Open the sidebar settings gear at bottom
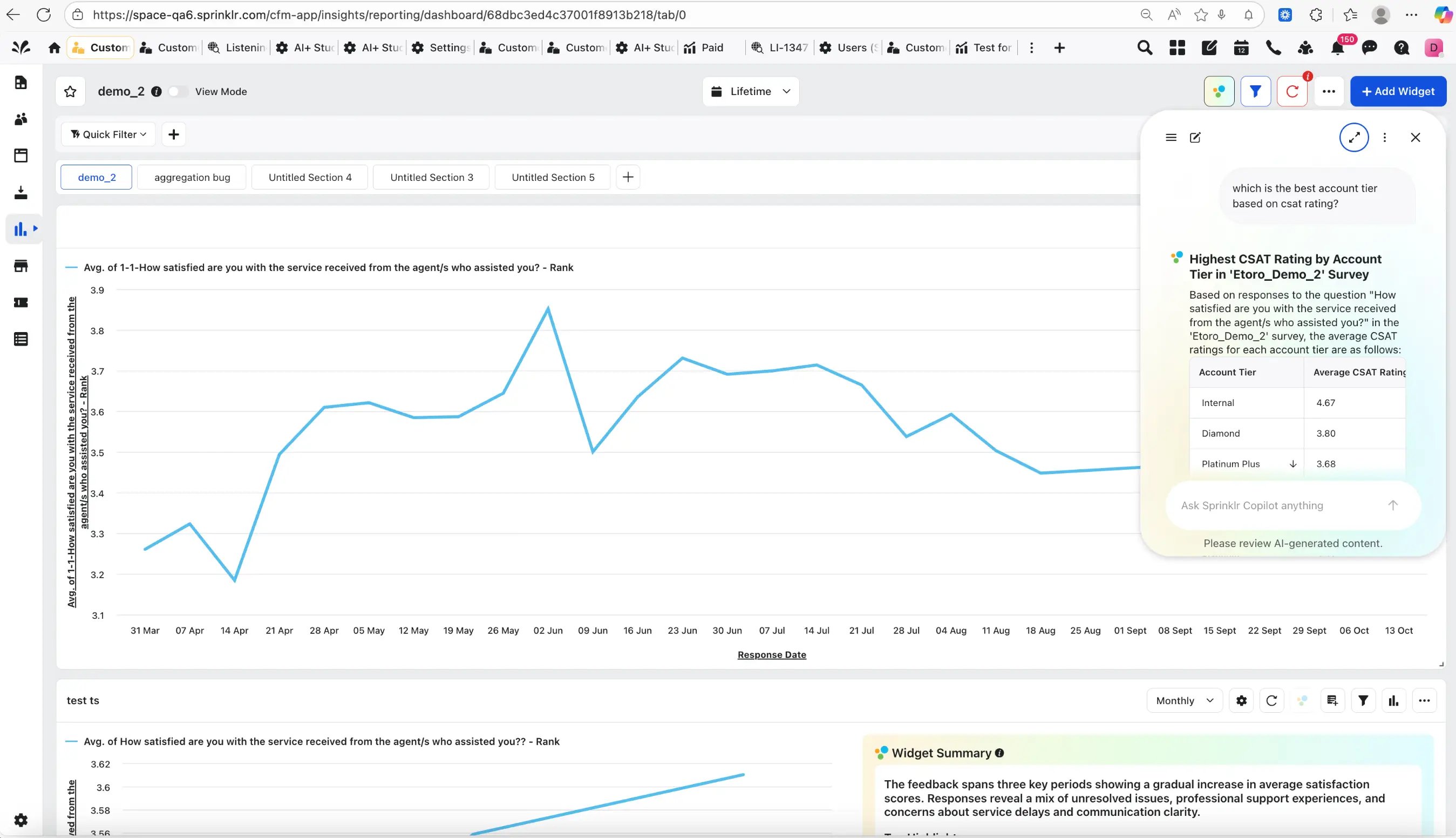This screenshot has width=1456, height=838. [21, 820]
